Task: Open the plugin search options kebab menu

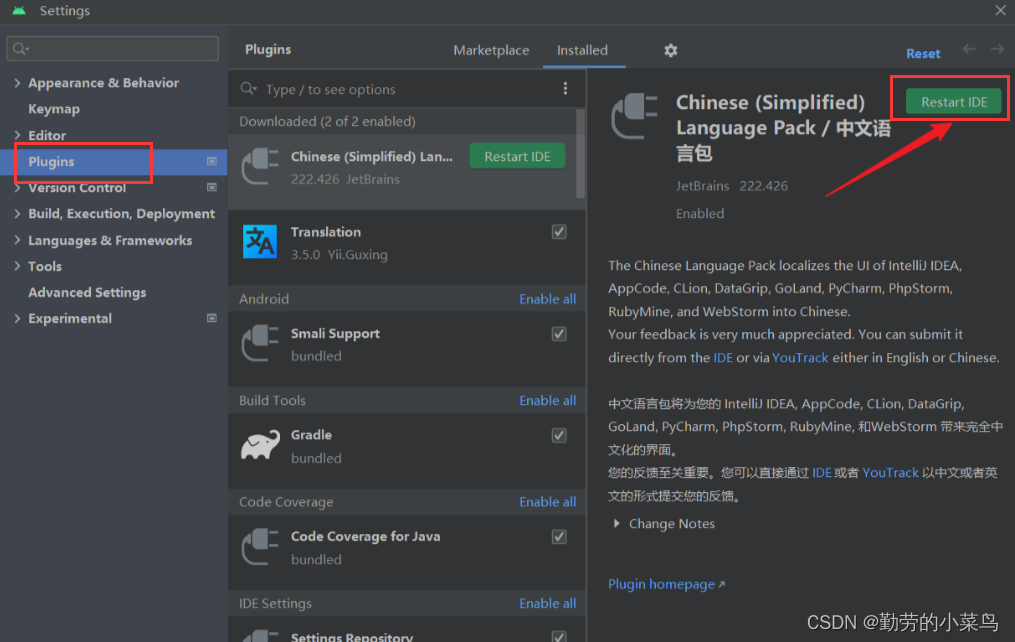Action: point(565,89)
